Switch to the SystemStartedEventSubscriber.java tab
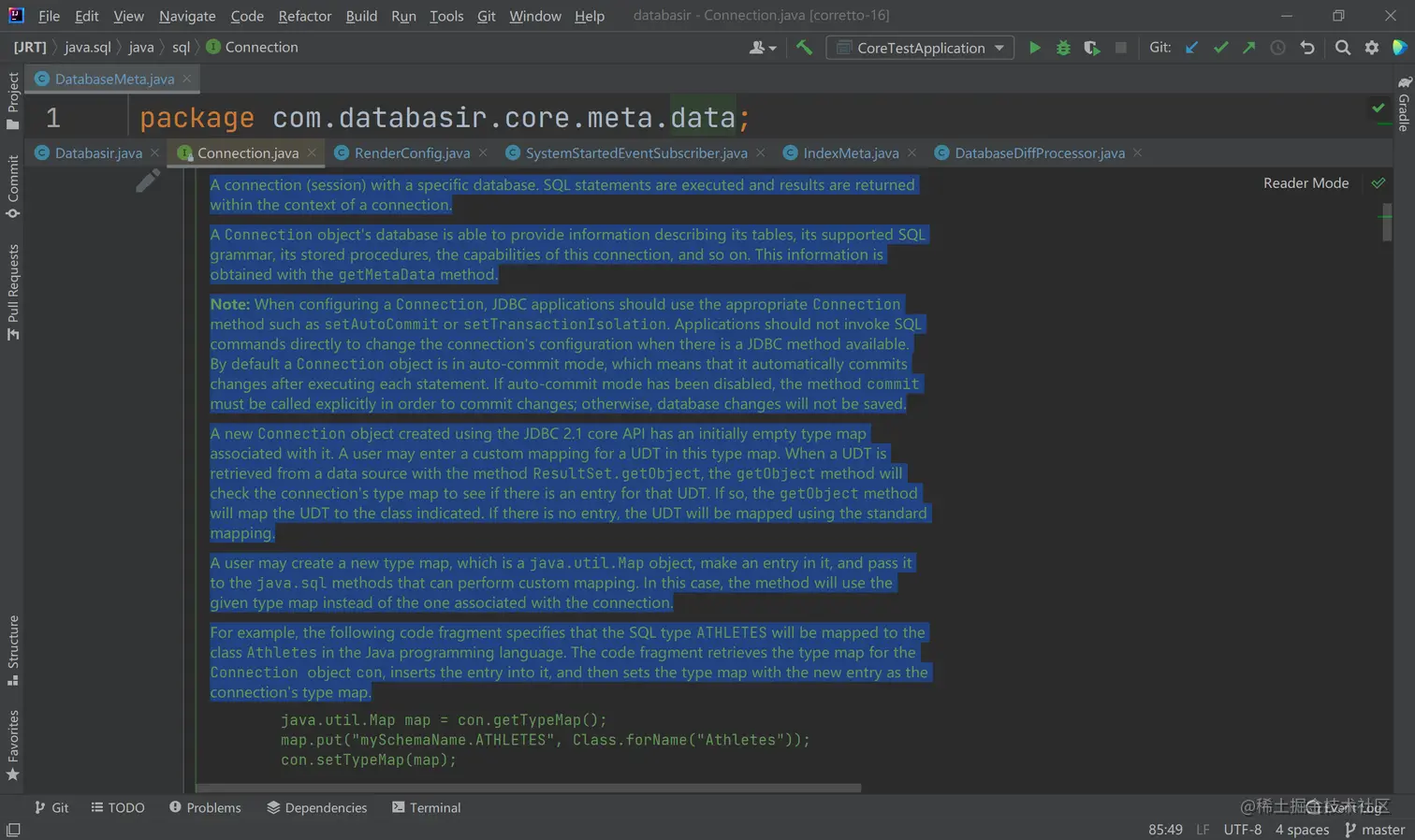 click(636, 153)
